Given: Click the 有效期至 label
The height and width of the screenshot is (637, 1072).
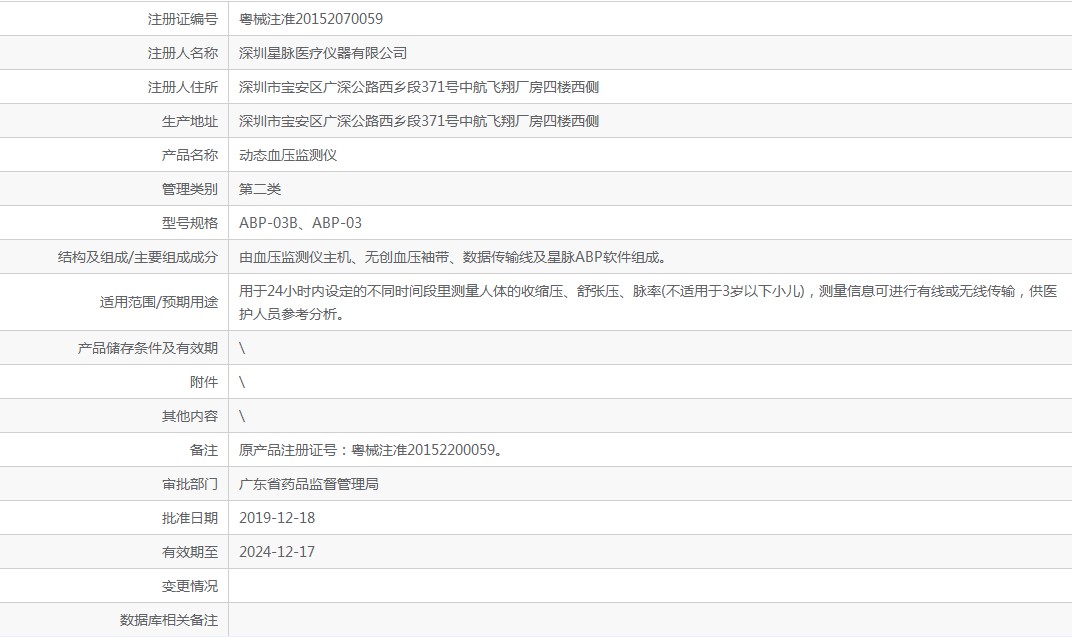Looking at the screenshot, I should 189,552.
